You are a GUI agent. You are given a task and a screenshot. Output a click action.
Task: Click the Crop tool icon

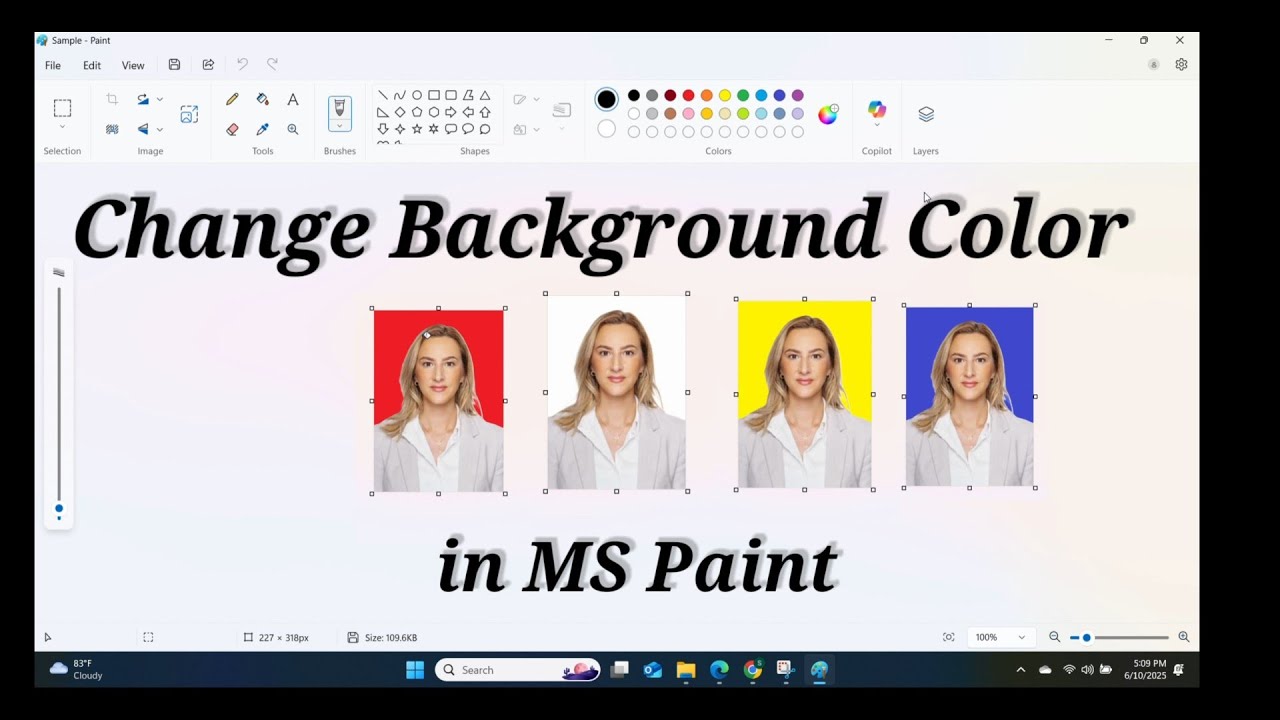tap(112, 99)
